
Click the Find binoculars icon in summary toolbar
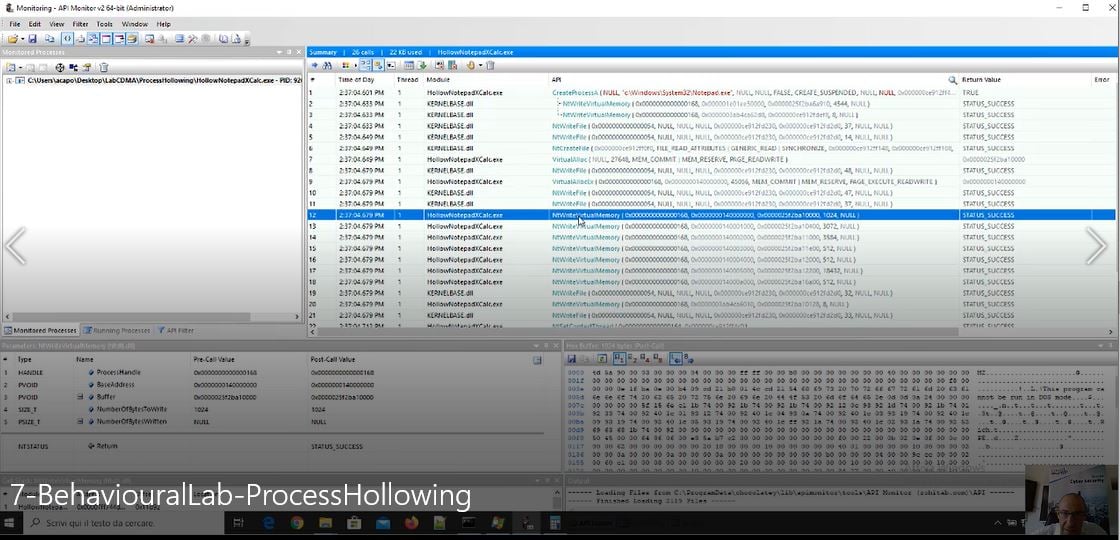[x=327, y=66]
